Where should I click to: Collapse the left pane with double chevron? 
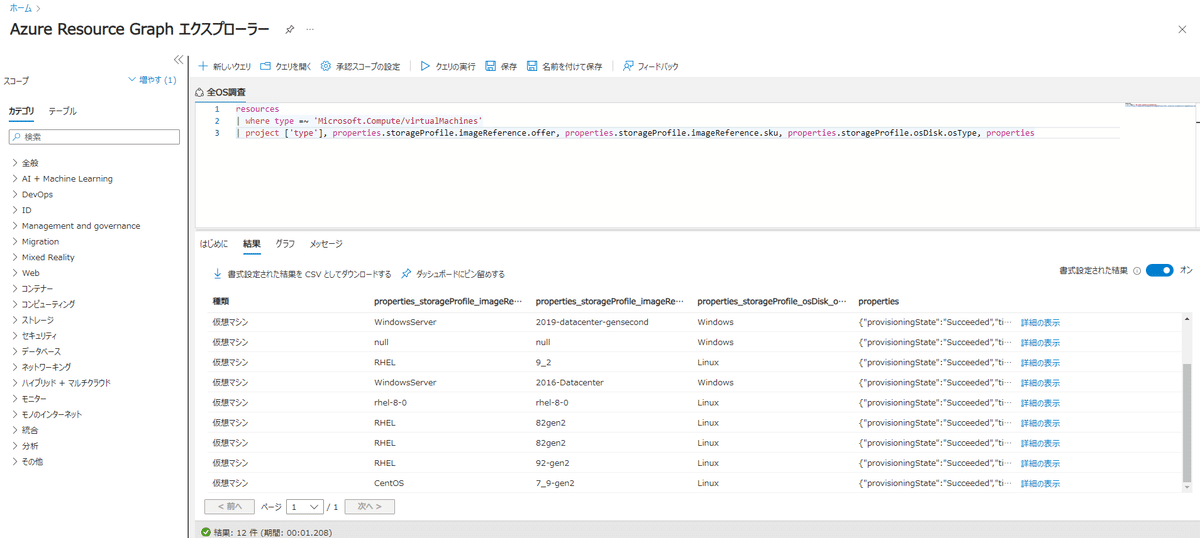coord(179,59)
